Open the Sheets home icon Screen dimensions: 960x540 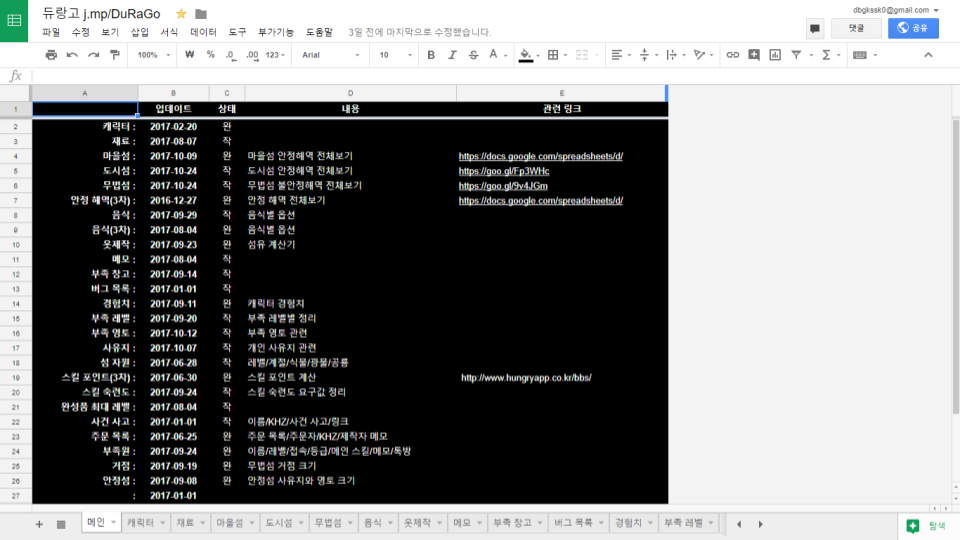point(14,21)
